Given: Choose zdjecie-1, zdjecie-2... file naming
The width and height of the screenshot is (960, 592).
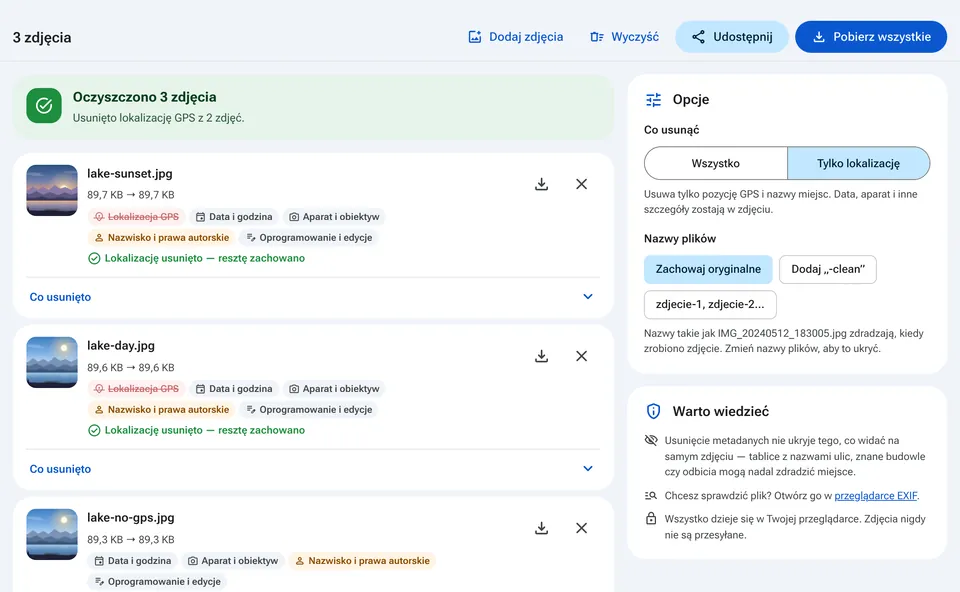Looking at the screenshot, I should [x=710, y=304].
